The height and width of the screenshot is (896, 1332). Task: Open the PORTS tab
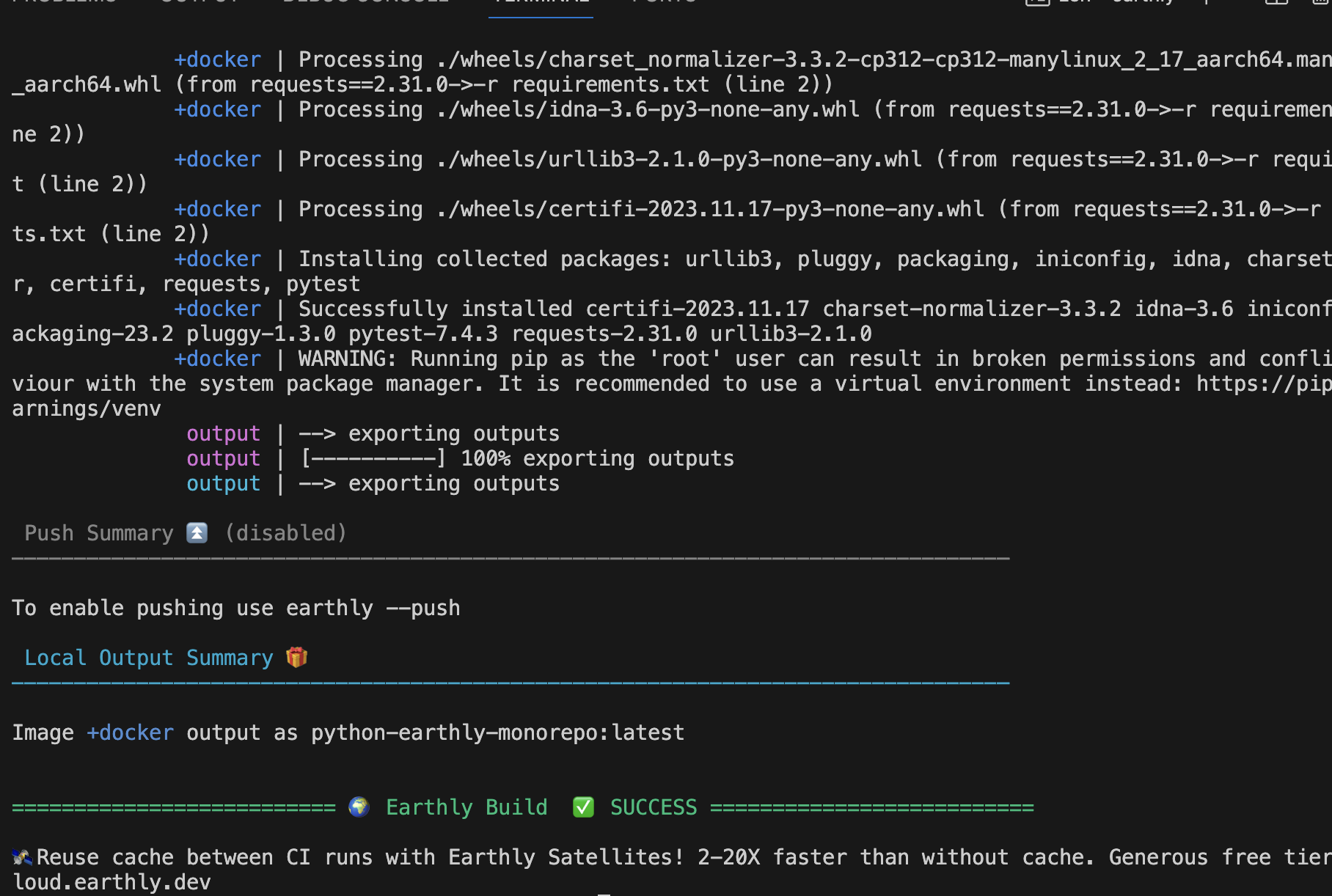[664, 2]
